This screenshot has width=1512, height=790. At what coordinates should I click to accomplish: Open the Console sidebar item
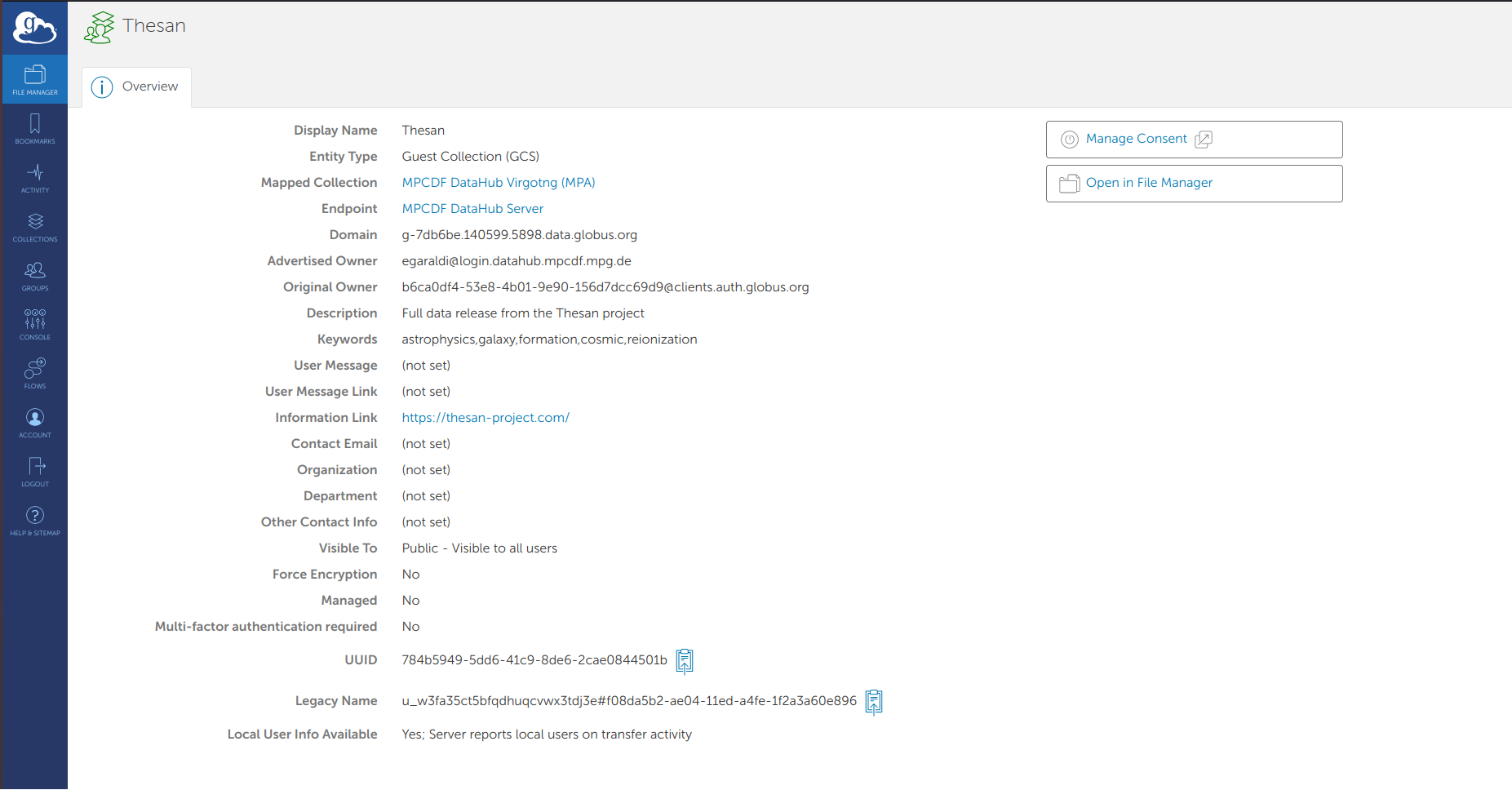[x=35, y=324]
